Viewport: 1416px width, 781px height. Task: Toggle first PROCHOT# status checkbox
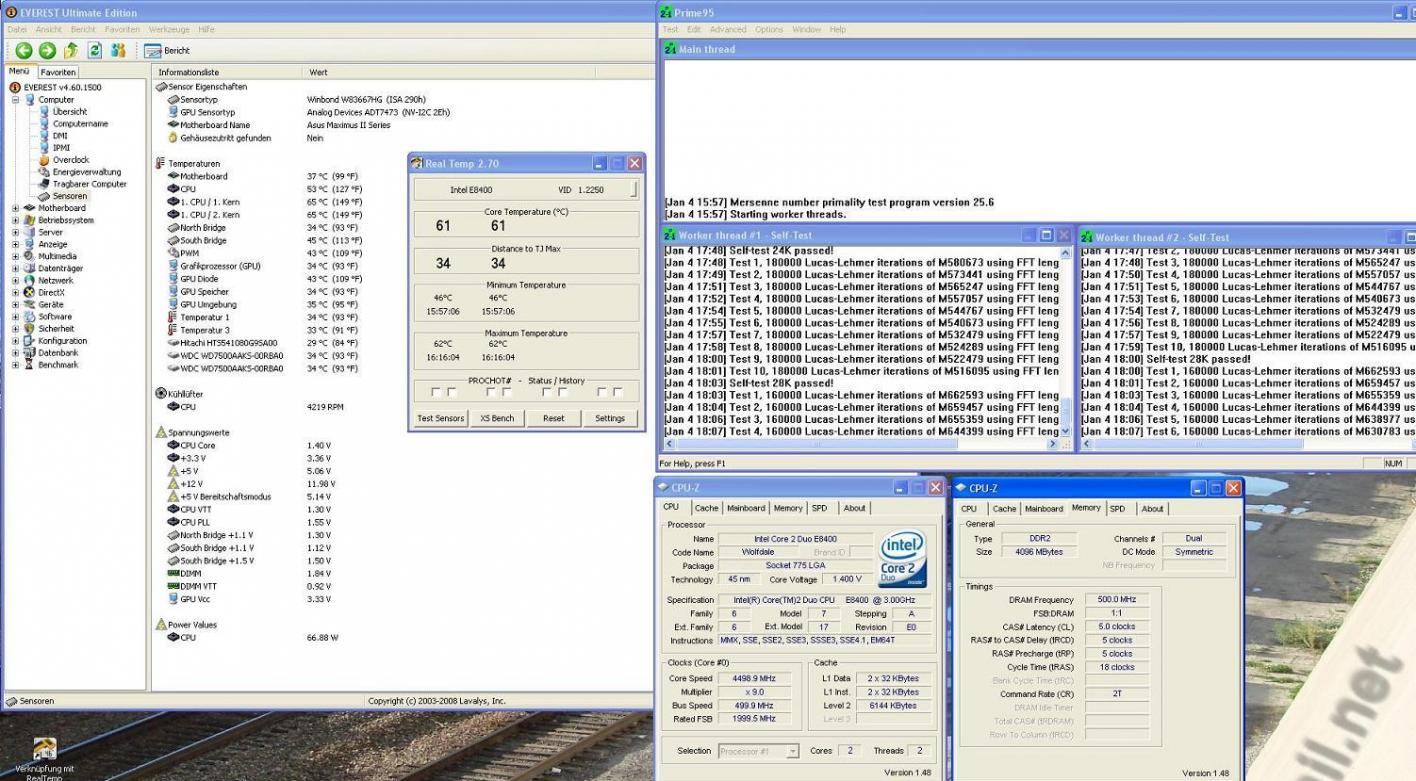435,392
